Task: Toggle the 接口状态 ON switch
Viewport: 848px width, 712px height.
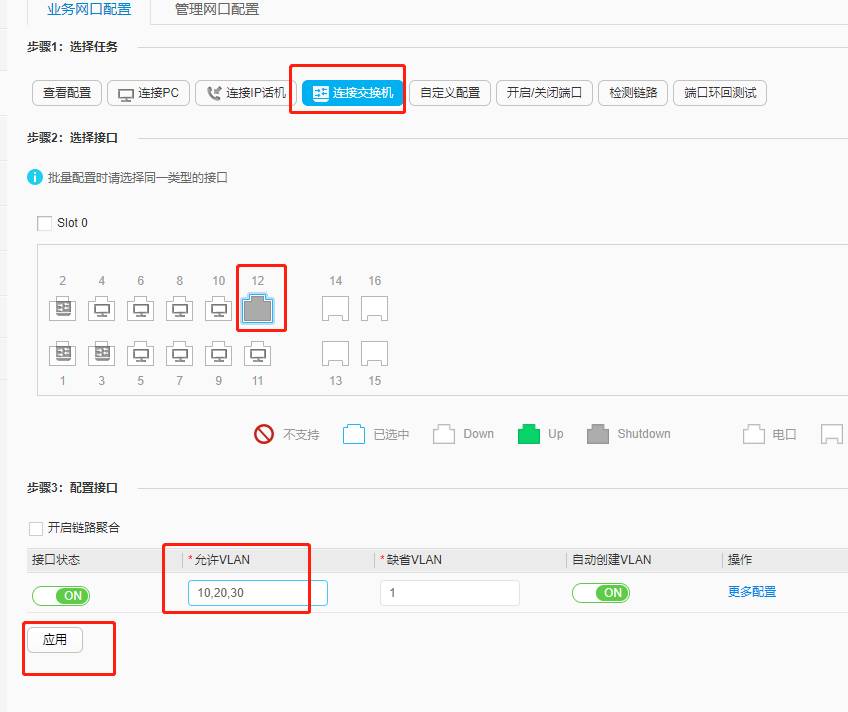Action: pyautogui.click(x=61, y=596)
